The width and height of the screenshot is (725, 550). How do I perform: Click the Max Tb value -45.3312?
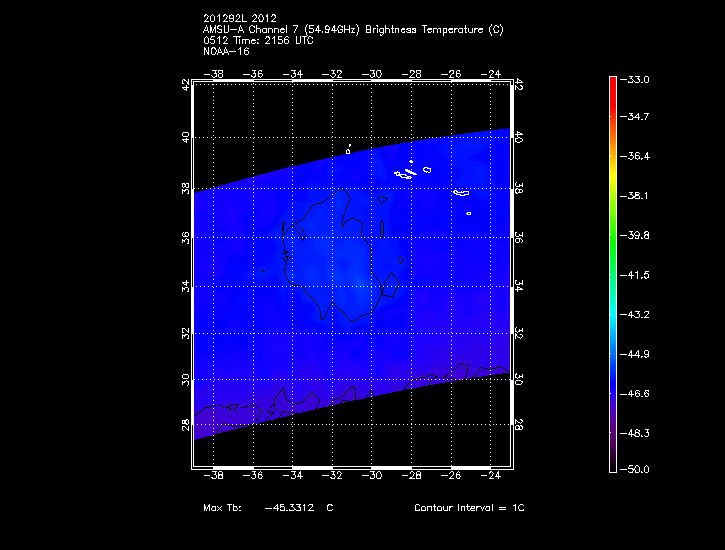coord(290,508)
